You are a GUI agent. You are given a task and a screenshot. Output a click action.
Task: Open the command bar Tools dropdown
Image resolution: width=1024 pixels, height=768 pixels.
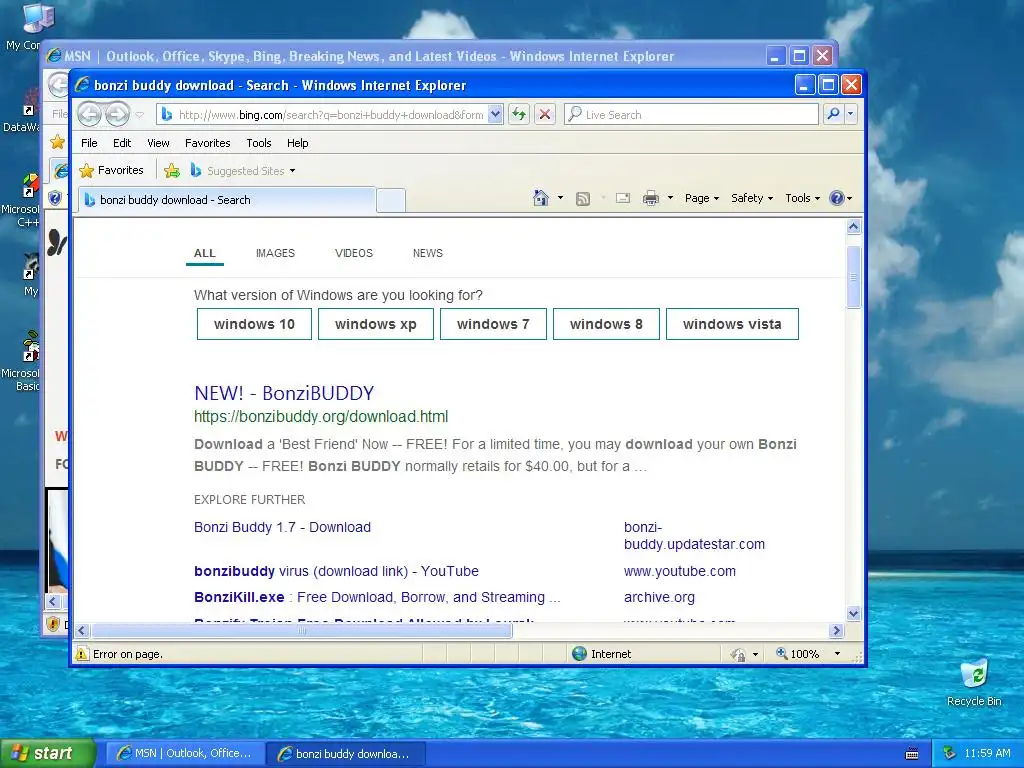coord(802,198)
